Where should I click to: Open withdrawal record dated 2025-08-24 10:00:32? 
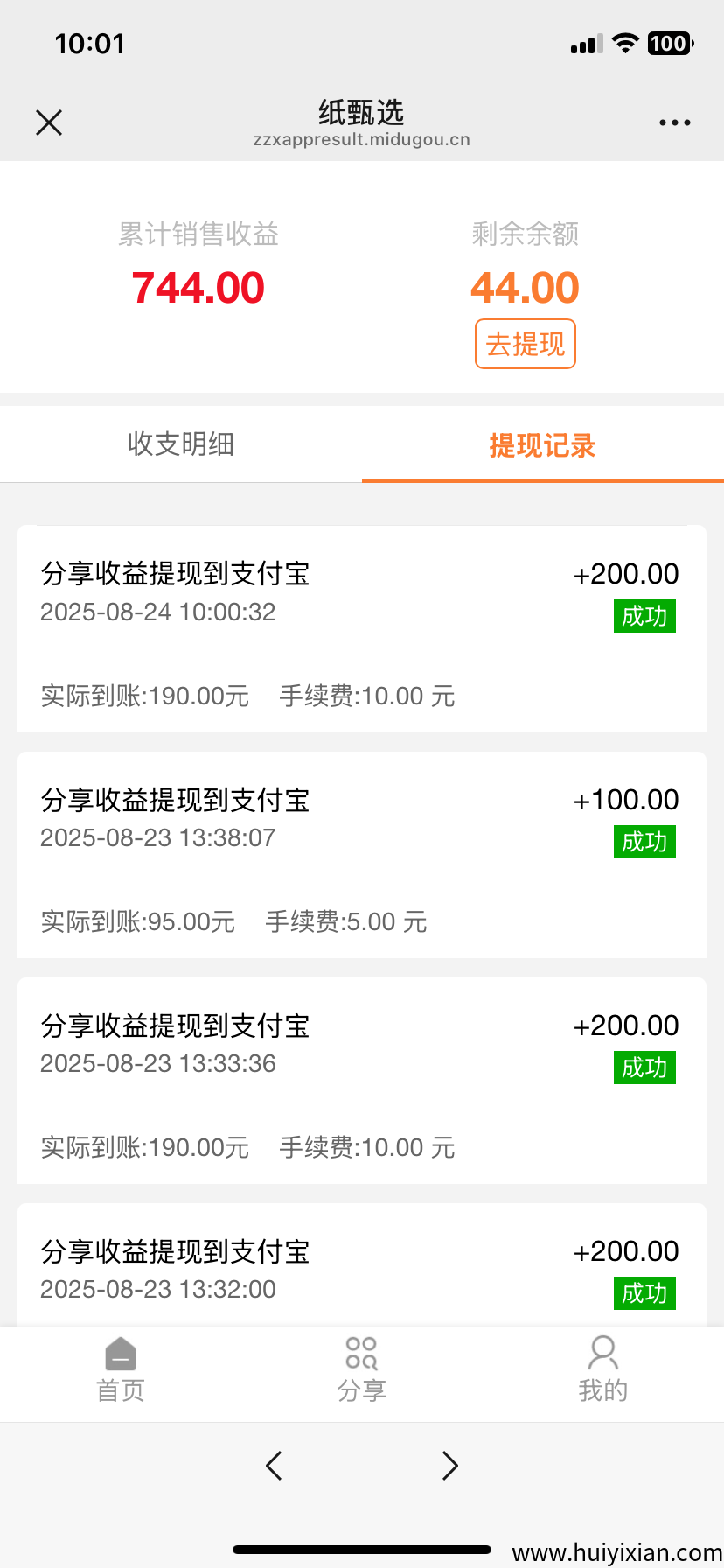tap(361, 628)
